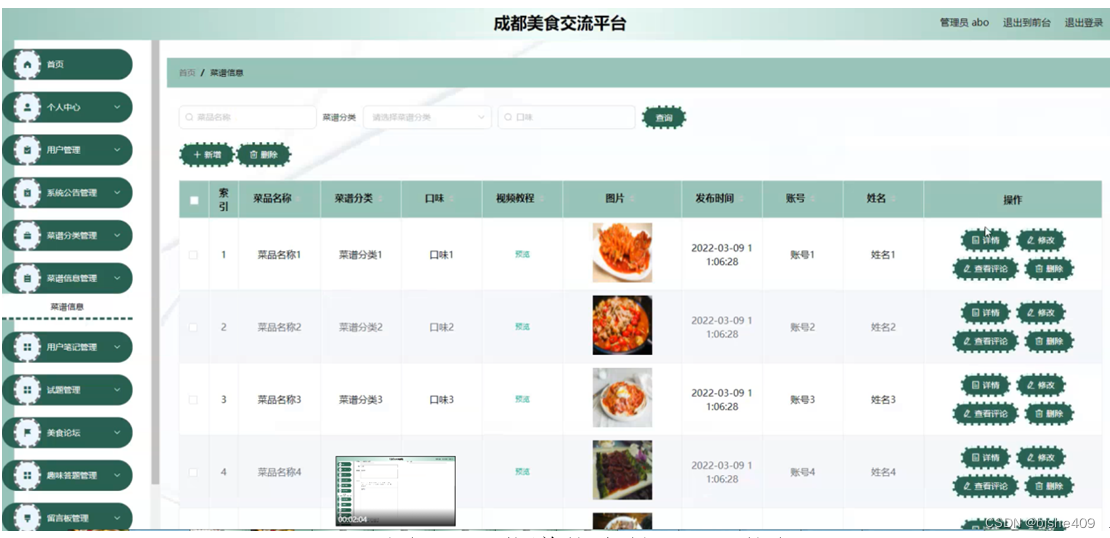
Task: Sort table by 姓名 column arrows
Action: point(893,200)
